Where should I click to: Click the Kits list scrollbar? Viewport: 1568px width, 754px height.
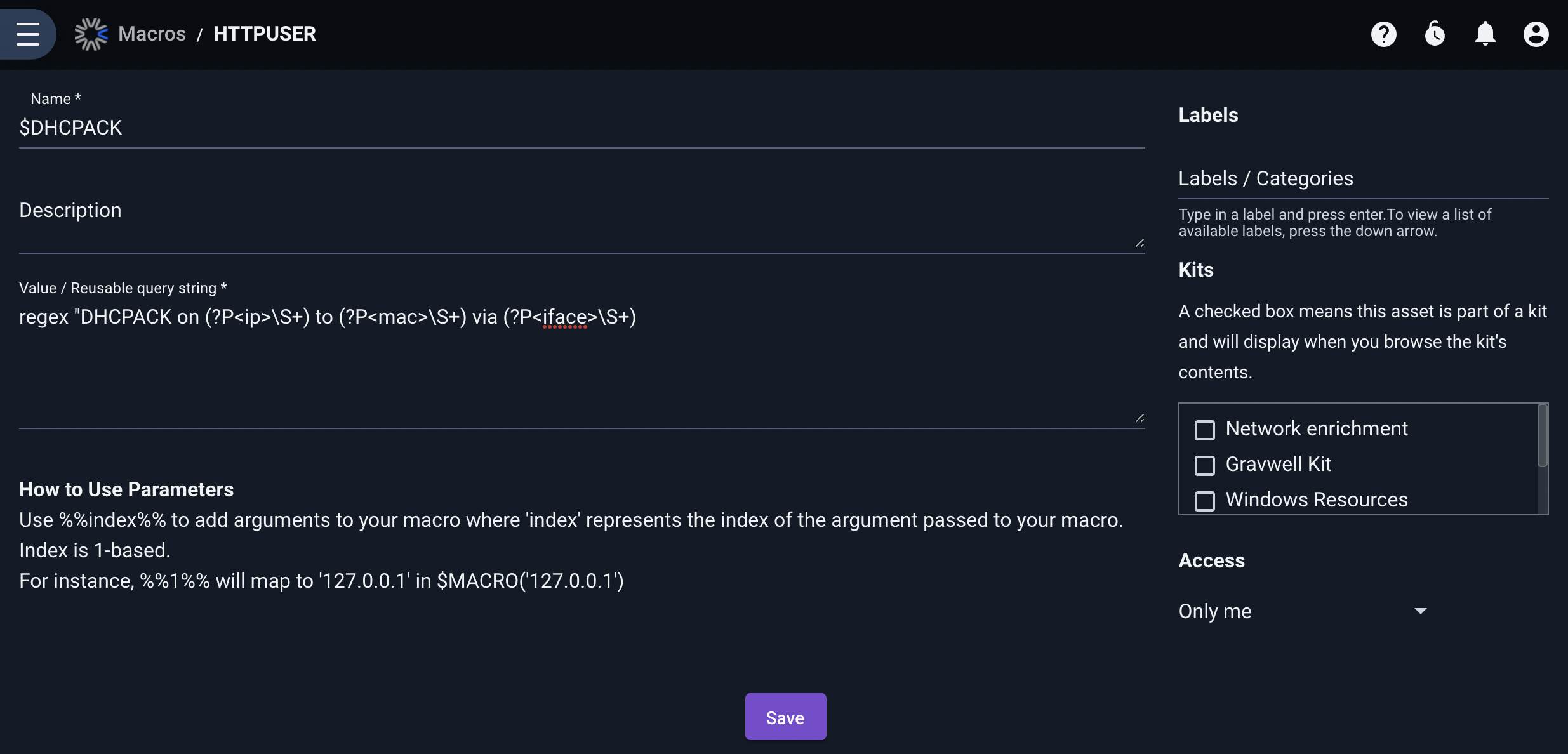pyautogui.click(x=1543, y=435)
